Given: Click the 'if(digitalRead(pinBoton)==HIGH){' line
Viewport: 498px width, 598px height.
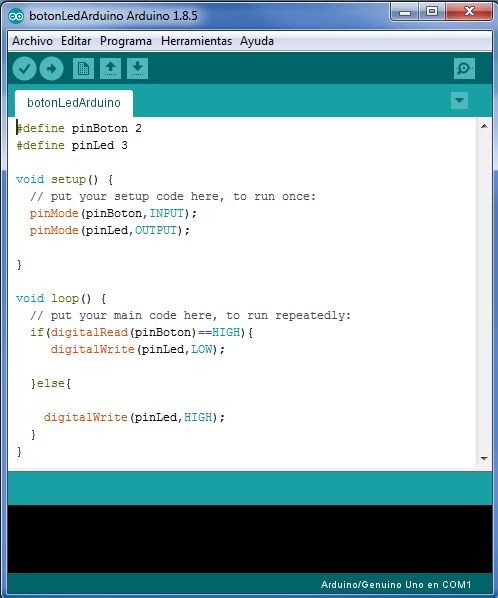Looking at the screenshot, I should point(141,333).
